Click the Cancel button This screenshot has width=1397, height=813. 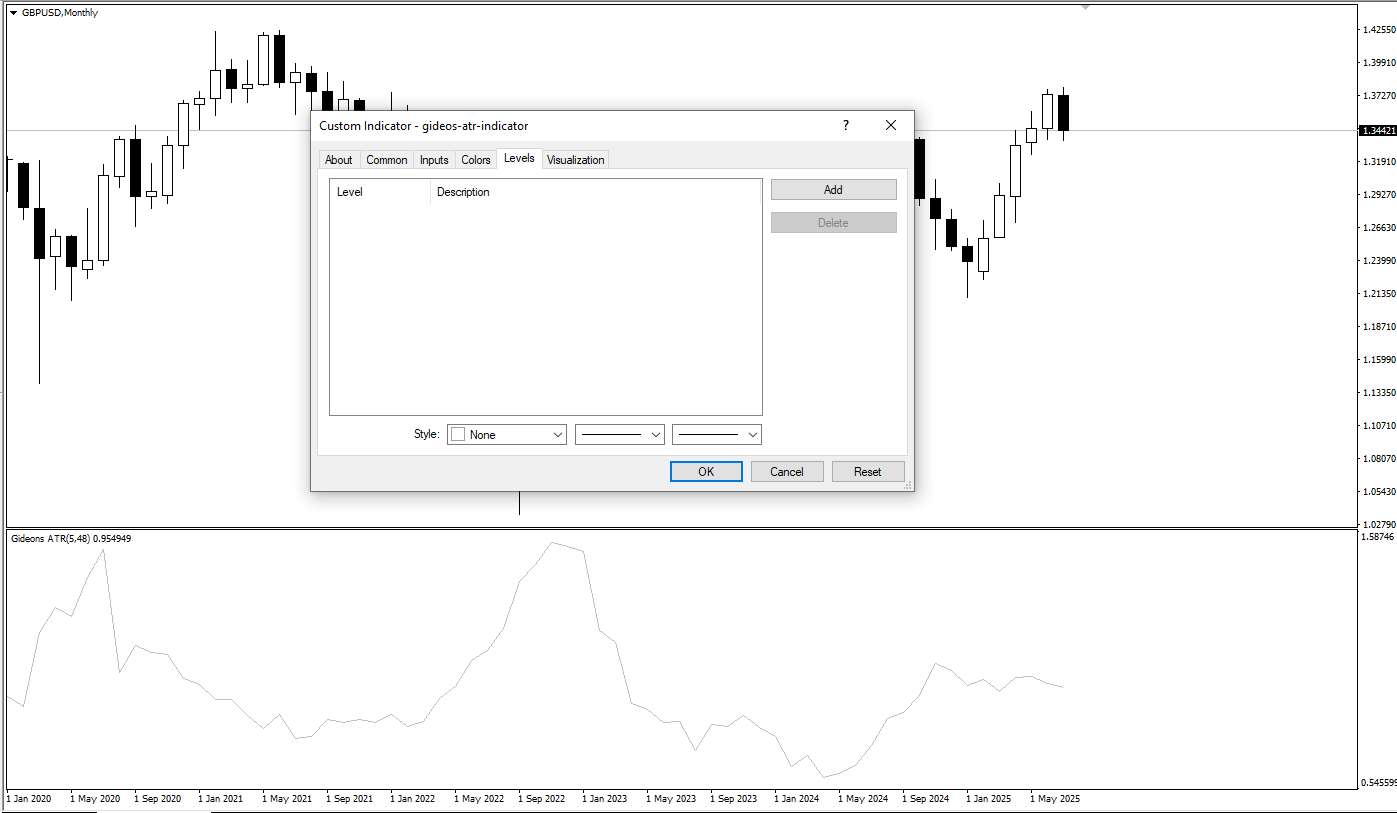click(787, 472)
